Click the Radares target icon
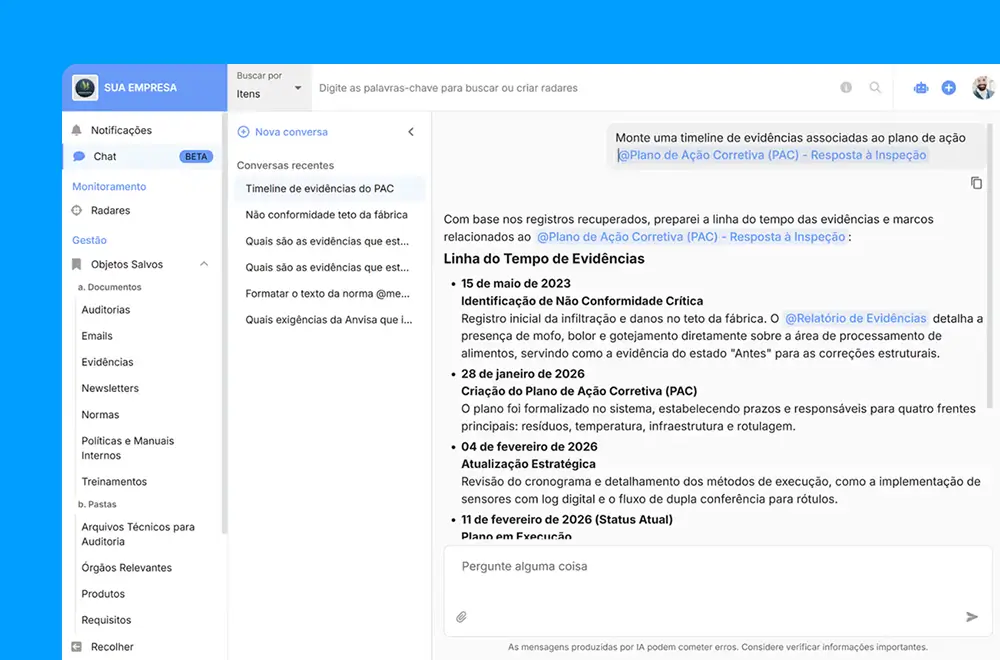1000x660 pixels. (77, 210)
